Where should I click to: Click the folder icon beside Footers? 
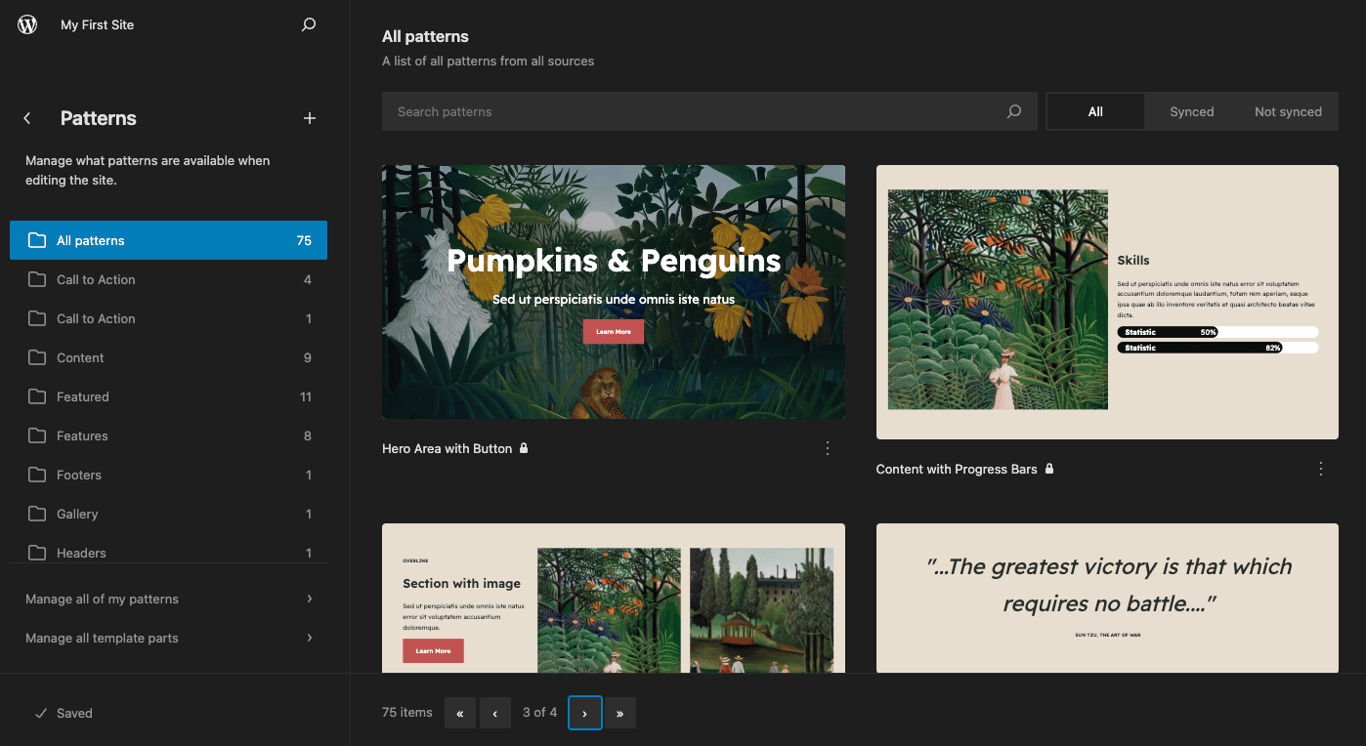(x=37, y=475)
